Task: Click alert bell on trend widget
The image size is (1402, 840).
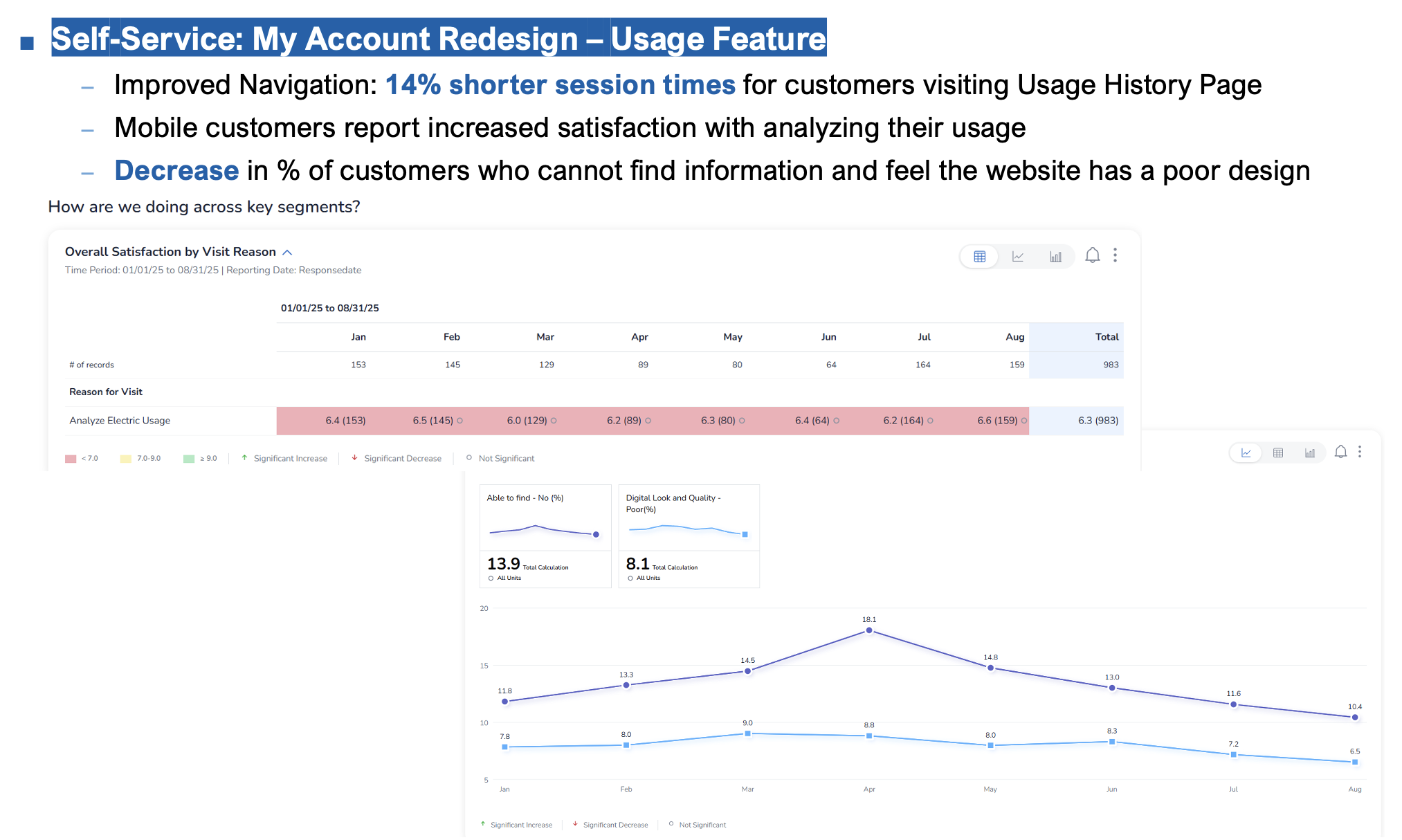Action: [x=1340, y=452]
